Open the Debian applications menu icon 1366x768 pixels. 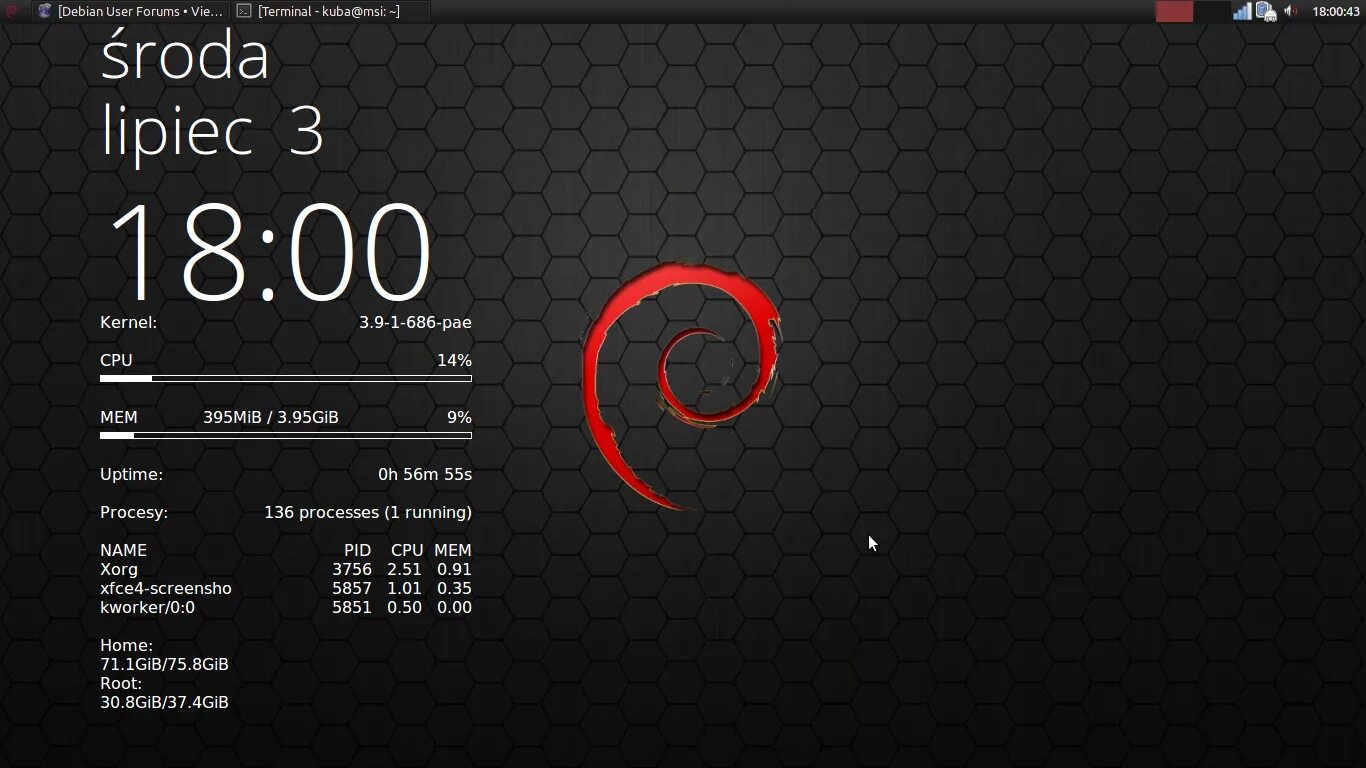click(12, 12)
